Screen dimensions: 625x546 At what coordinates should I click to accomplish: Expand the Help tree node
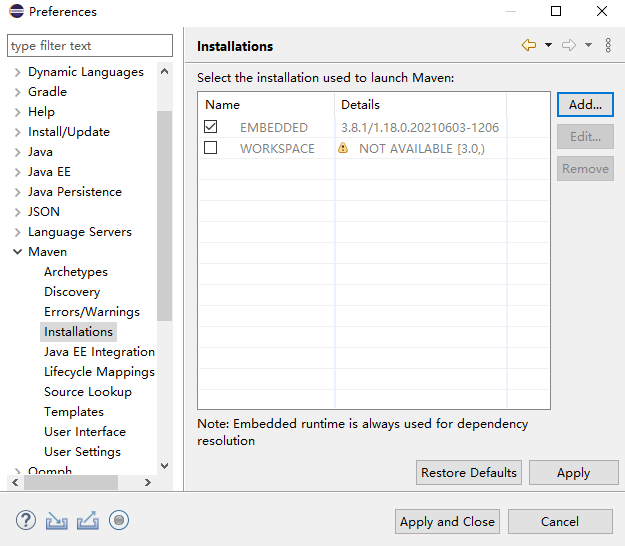[x=17, y=112]
